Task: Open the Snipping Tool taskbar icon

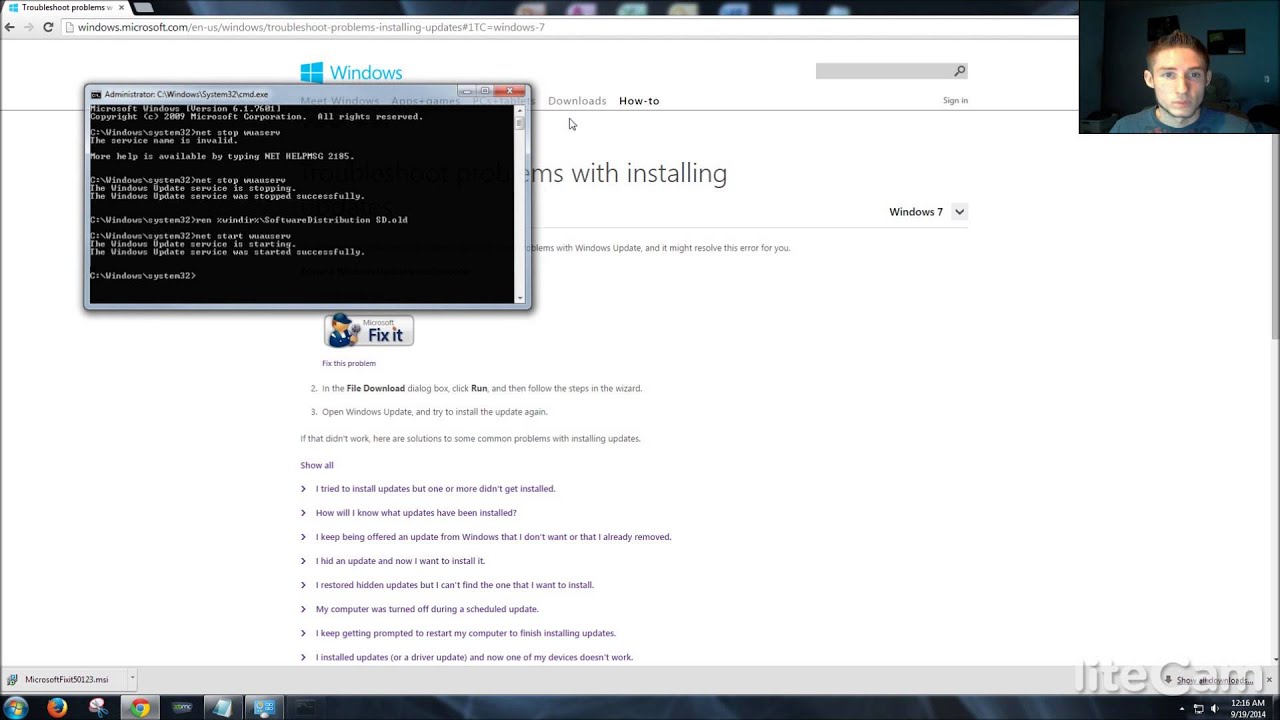Action: pos(98,708)
